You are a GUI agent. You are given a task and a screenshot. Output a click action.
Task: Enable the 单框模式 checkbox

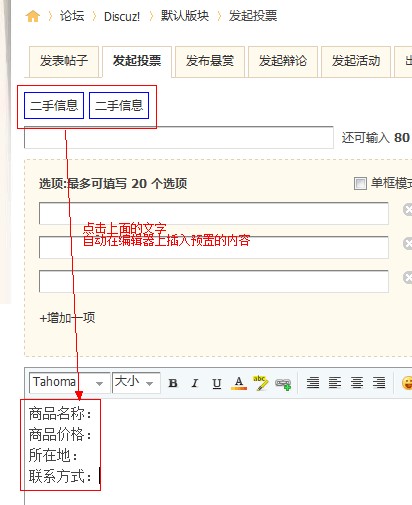(x=360, y=183)
